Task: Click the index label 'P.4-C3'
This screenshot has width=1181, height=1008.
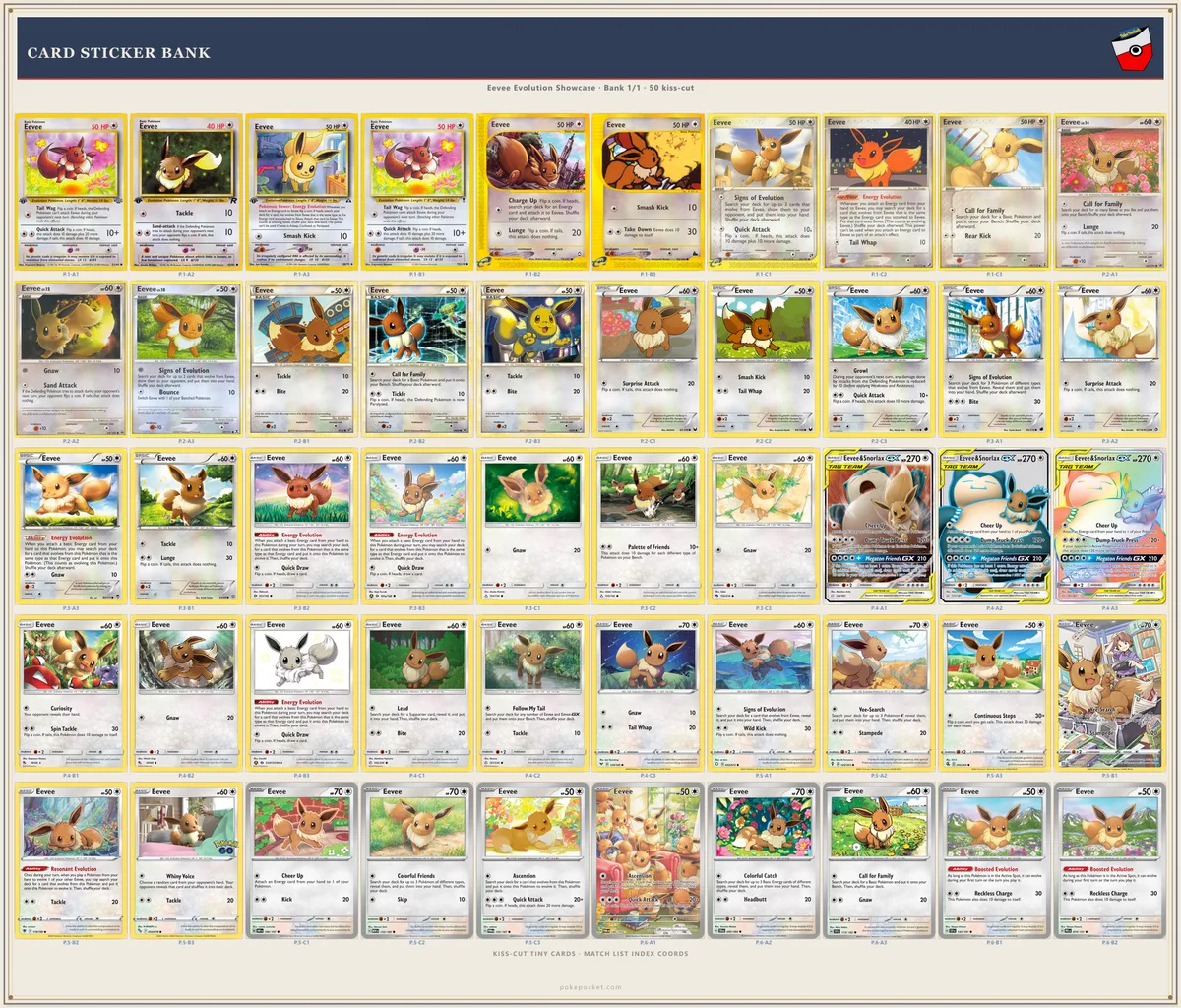Action: (648, 777)
